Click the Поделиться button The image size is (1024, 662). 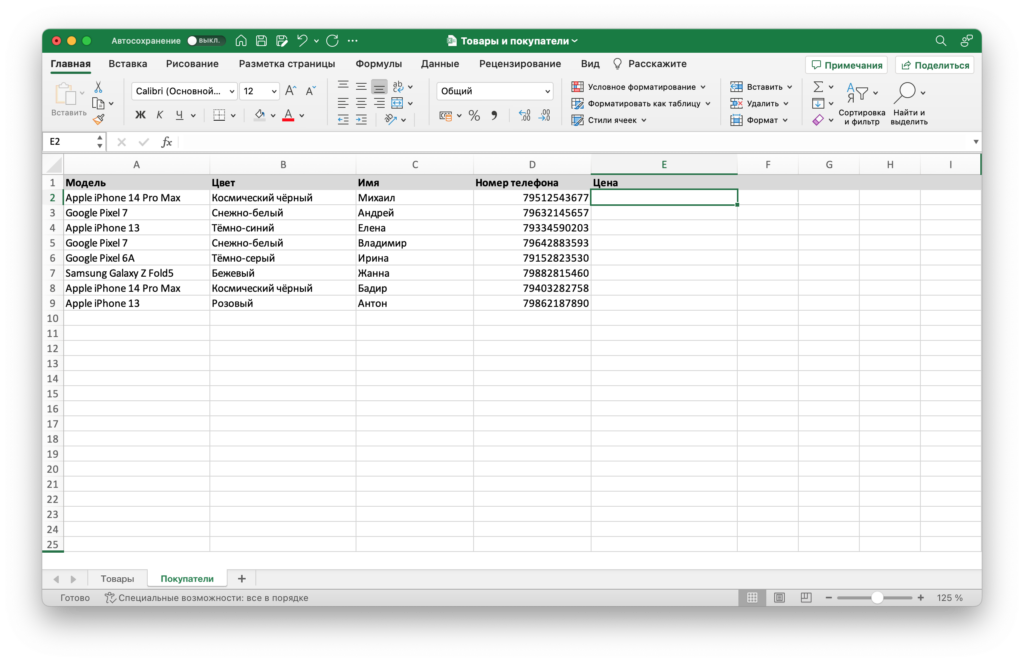[x=935, y=65]
